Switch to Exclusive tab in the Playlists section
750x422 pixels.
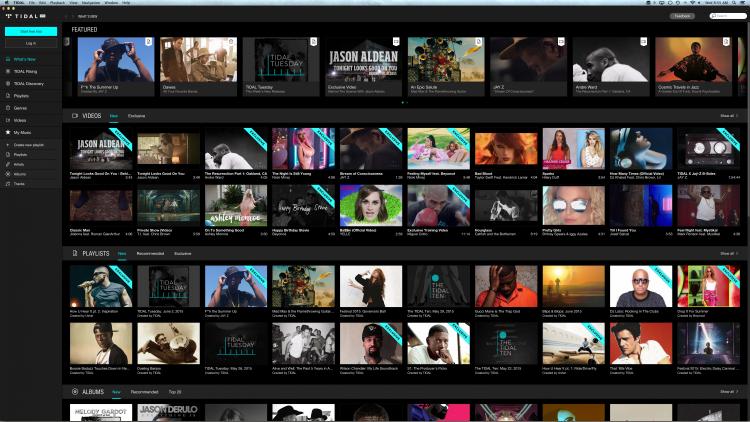(x=183, y=254)
